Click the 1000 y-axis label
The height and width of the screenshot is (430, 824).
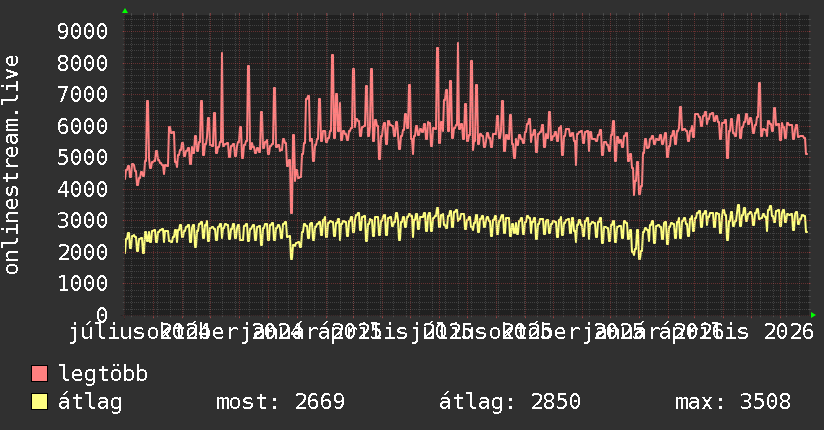(83, 283)
